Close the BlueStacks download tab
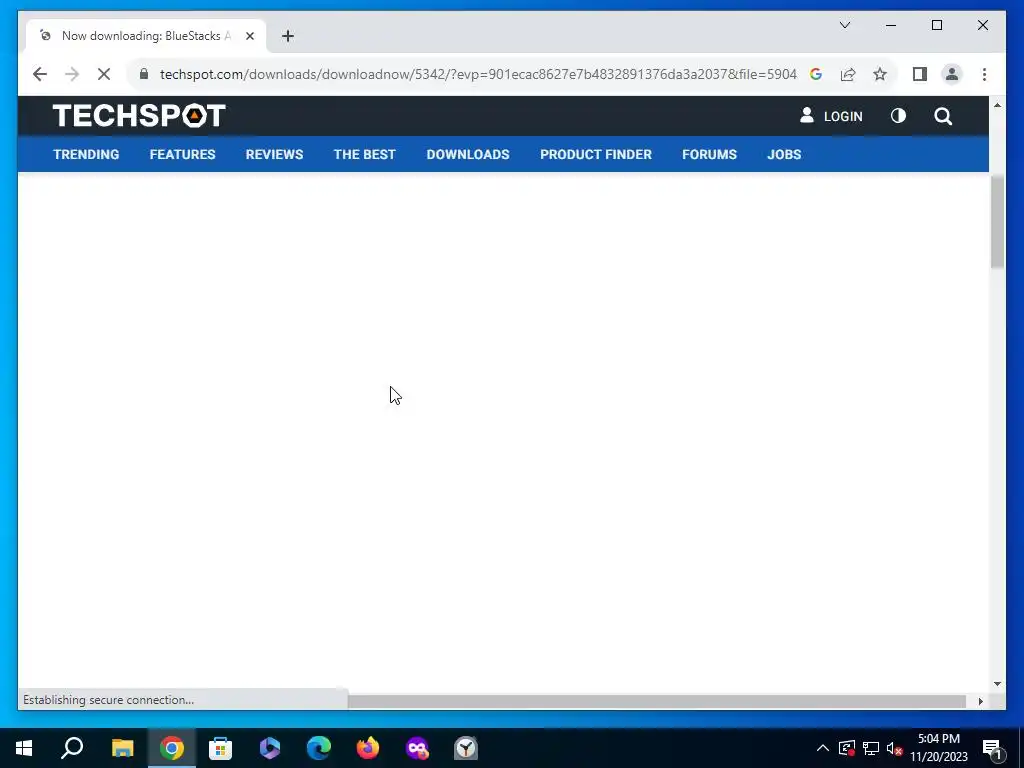Screen dimensions: 1024x768 coord(249,36)
